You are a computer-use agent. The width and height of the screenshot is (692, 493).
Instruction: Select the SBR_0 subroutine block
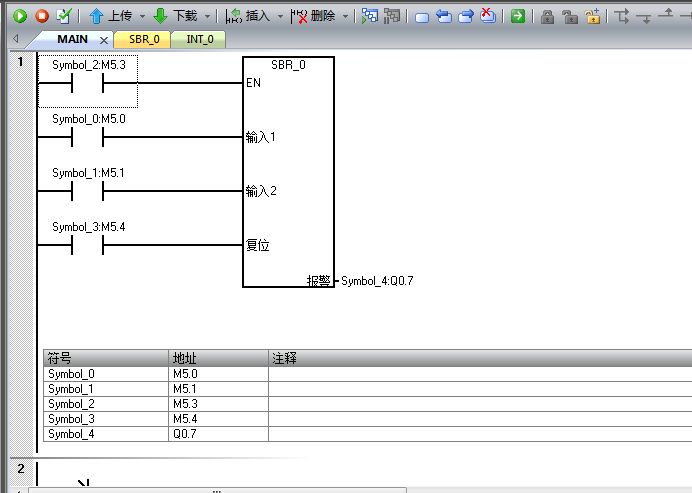[x=288, y=170]
